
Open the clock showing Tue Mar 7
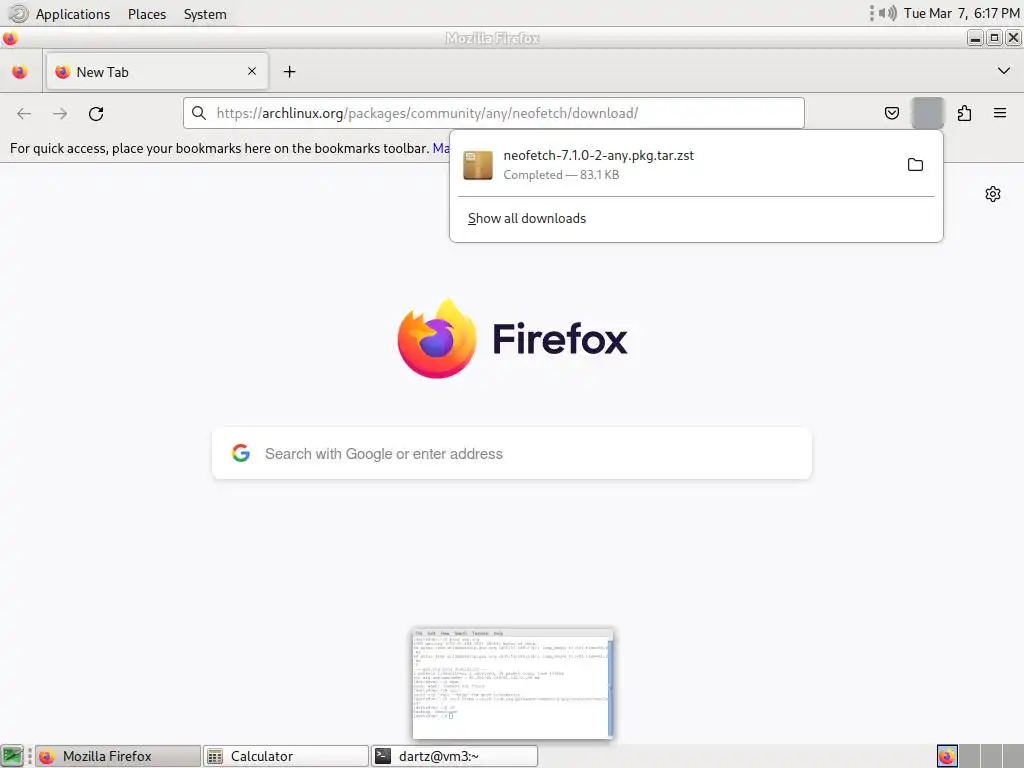961,13
